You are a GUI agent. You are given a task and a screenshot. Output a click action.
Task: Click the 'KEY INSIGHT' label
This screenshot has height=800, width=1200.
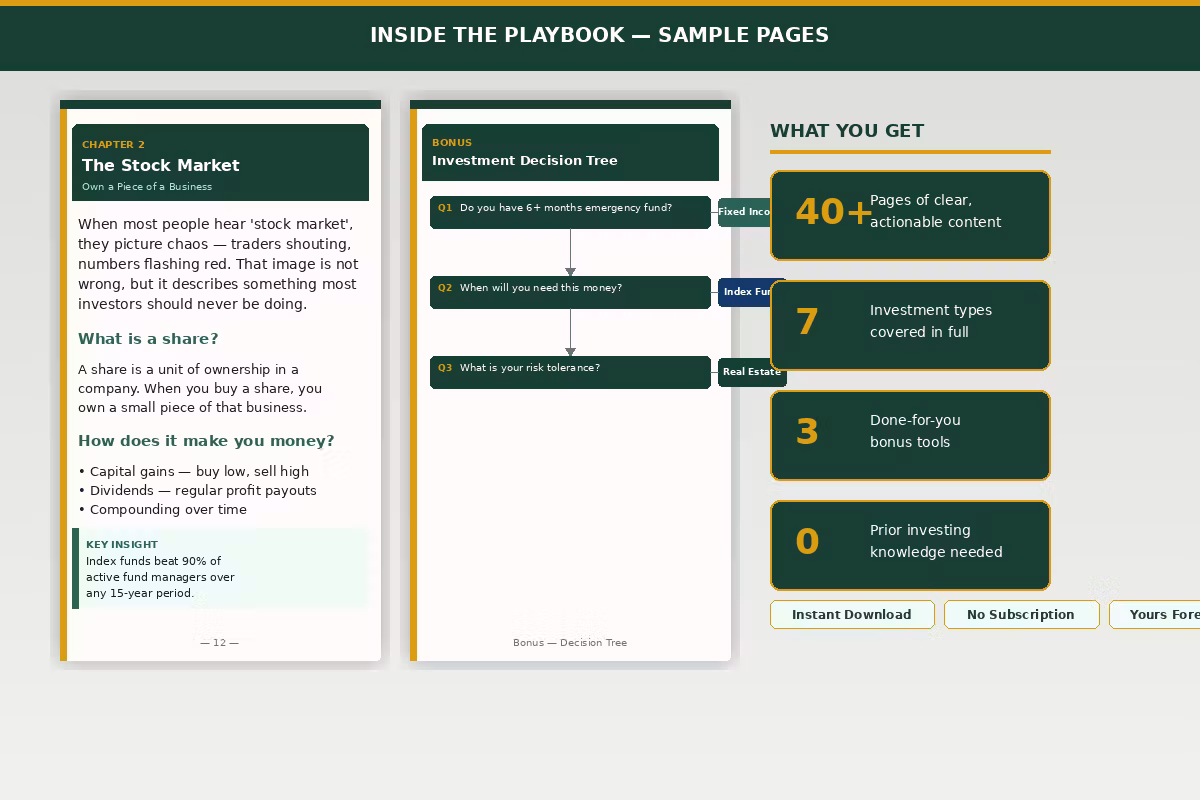[122, 545]
